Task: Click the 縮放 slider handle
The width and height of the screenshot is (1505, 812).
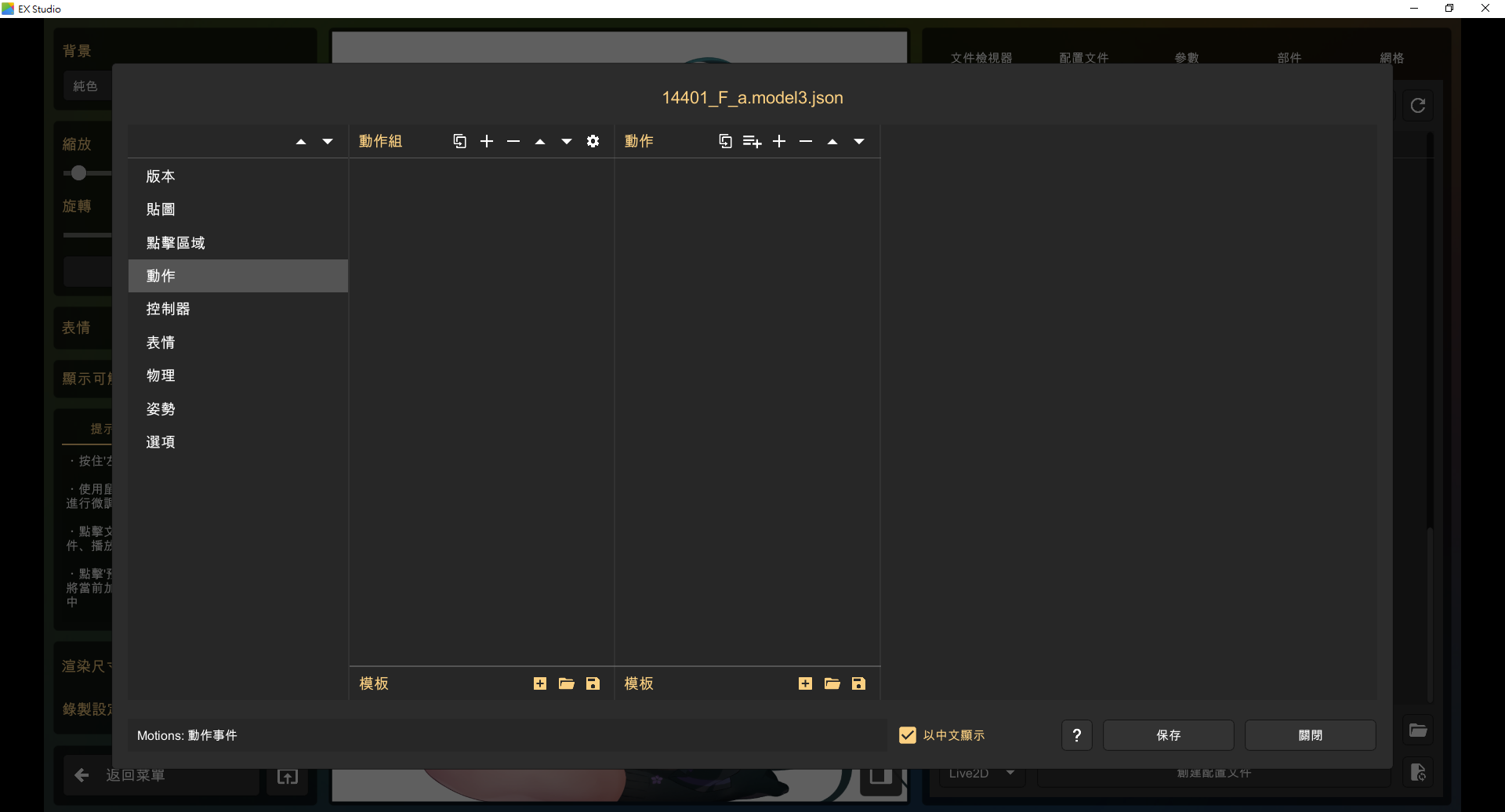Action: 78,173
